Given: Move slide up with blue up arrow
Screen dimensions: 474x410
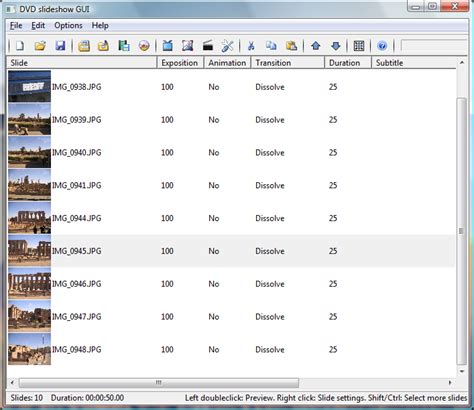Looking at the screenshot, I should [316, 46].
